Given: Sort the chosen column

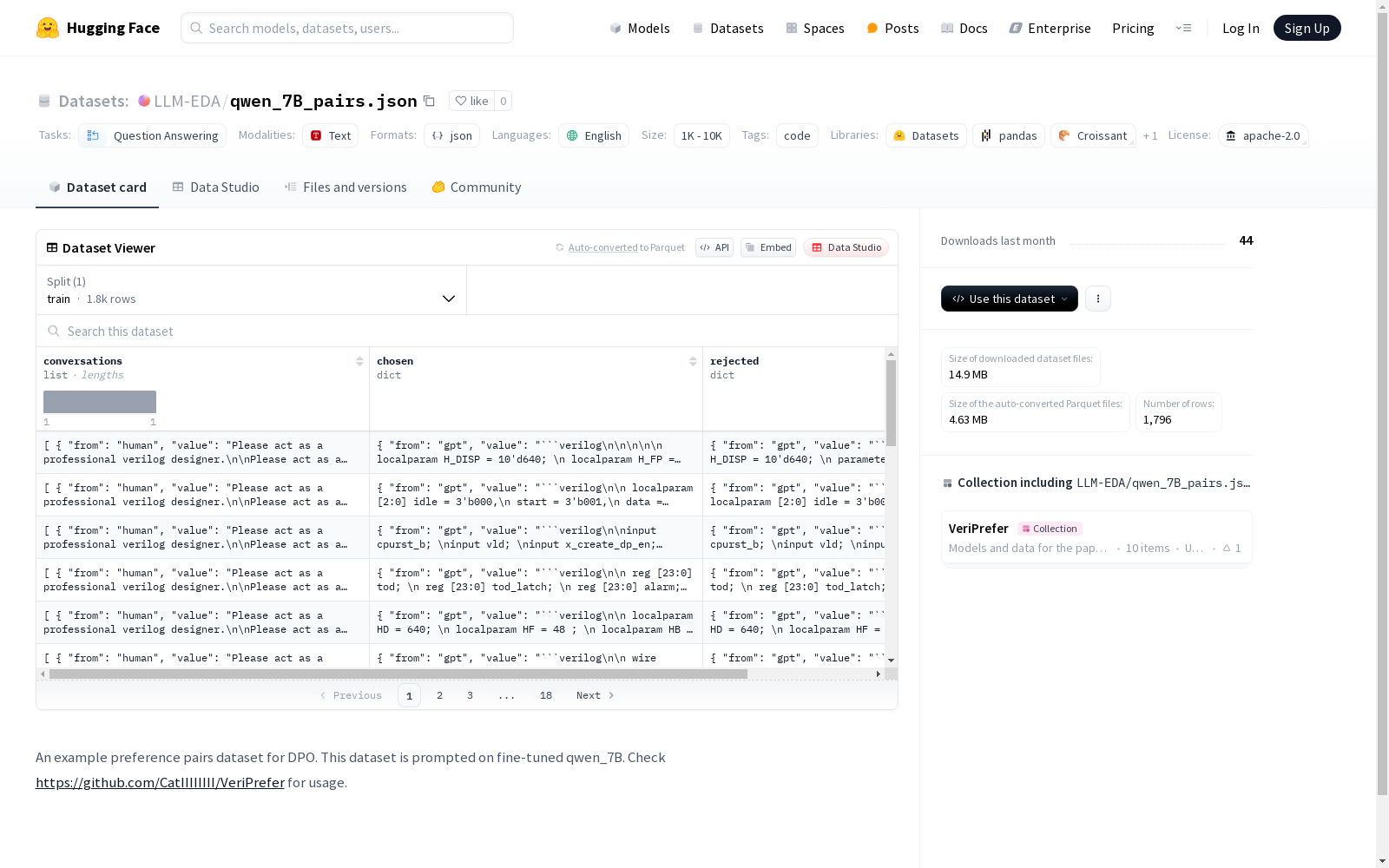Looking at the screenshot, I should tap(693, 361).
